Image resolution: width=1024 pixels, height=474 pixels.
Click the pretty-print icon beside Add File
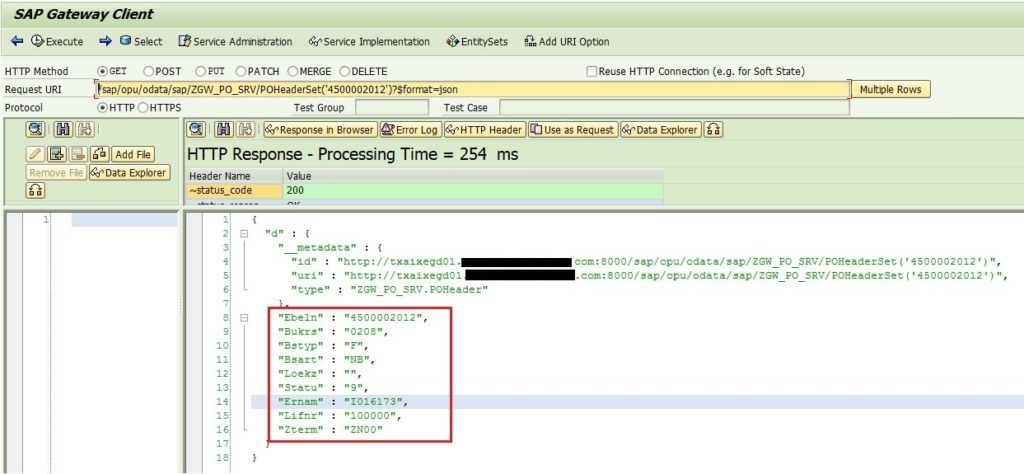(x=99, y=154)
